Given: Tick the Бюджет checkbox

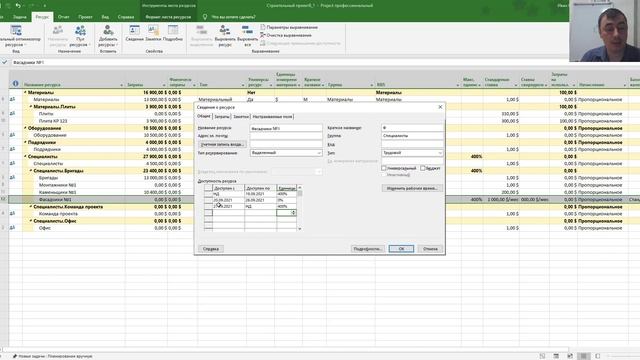Looking at the screenshot, I should [x=423, y=168].
